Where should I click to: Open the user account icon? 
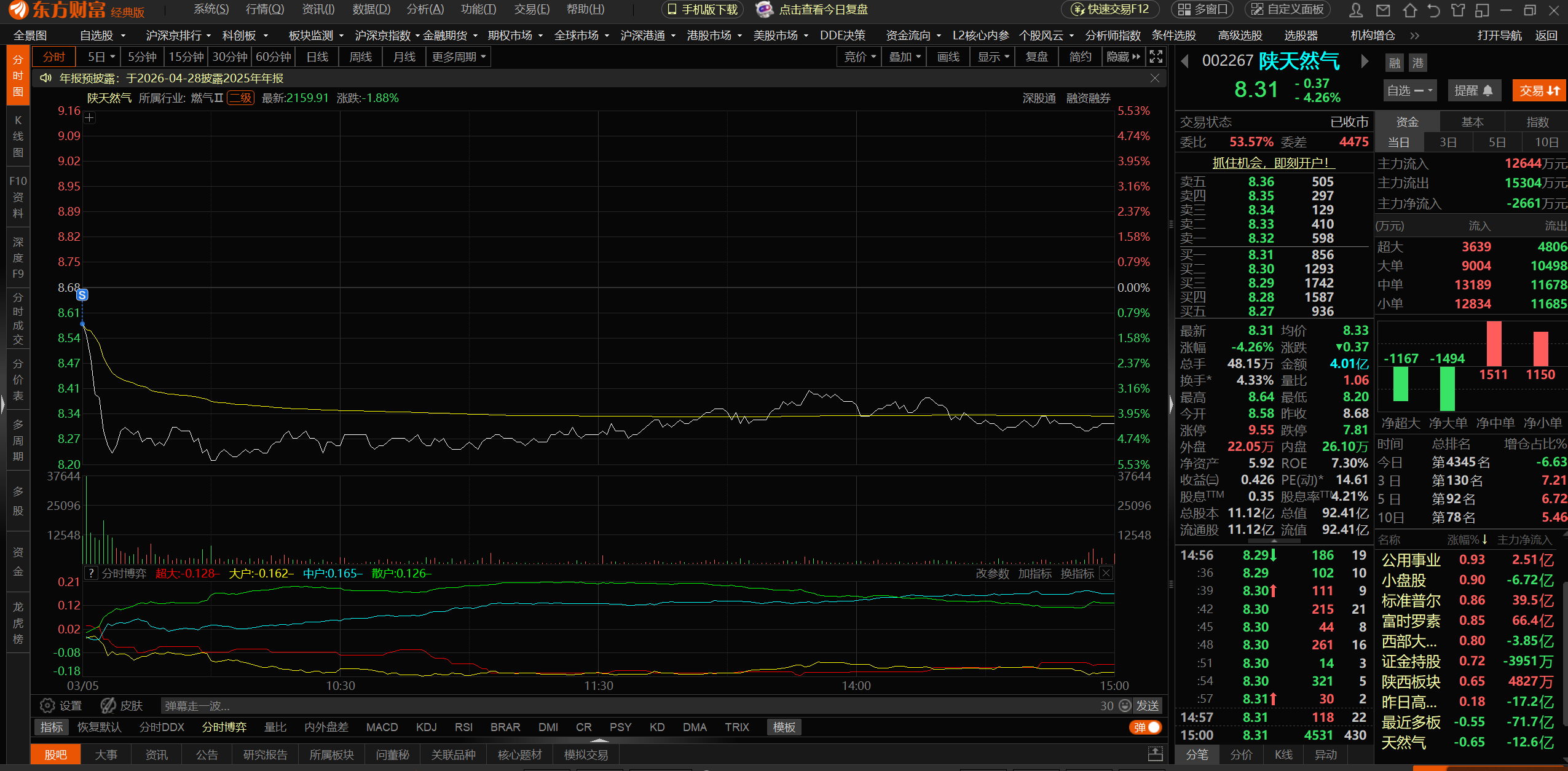coord(1356,10)
